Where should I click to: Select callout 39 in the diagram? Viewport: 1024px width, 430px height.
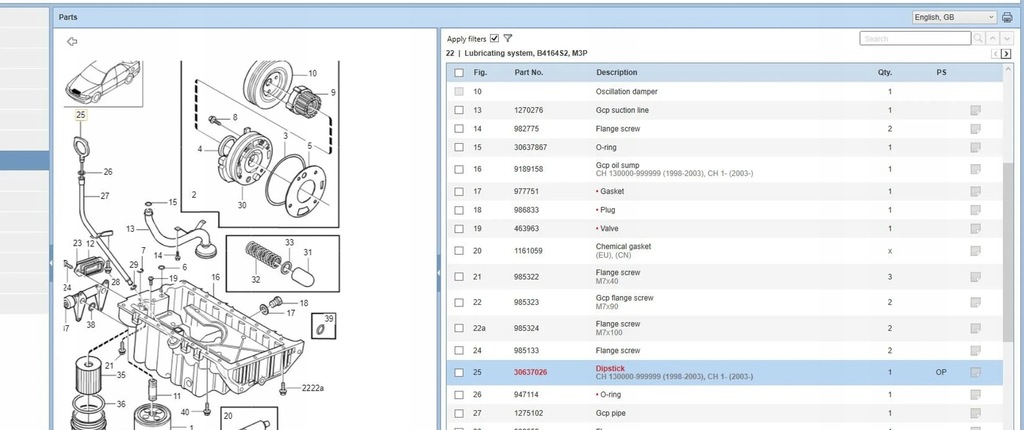click(x=329, y=318)
